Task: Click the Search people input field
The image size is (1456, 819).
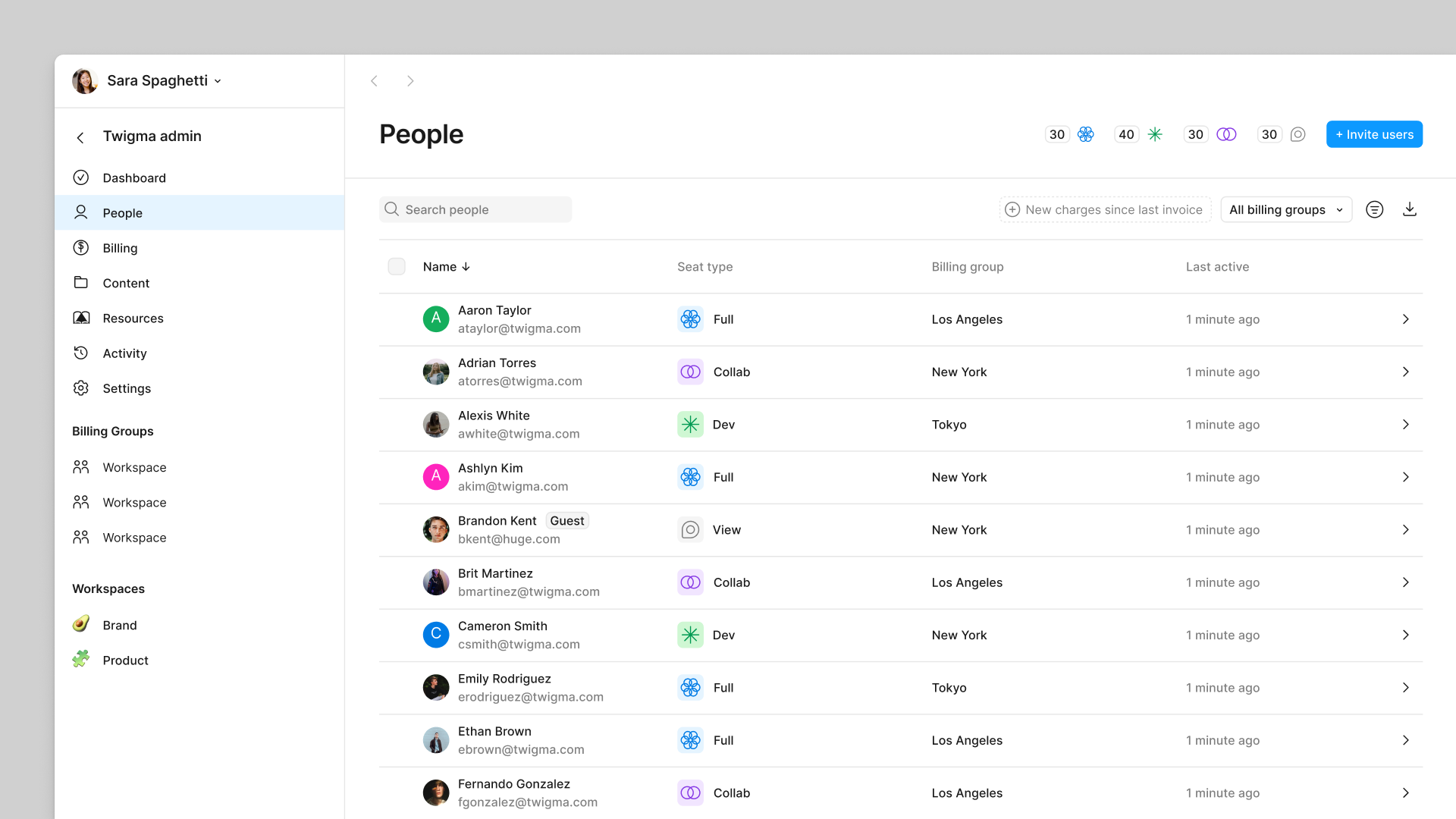Action: click(x=475, y=209)
